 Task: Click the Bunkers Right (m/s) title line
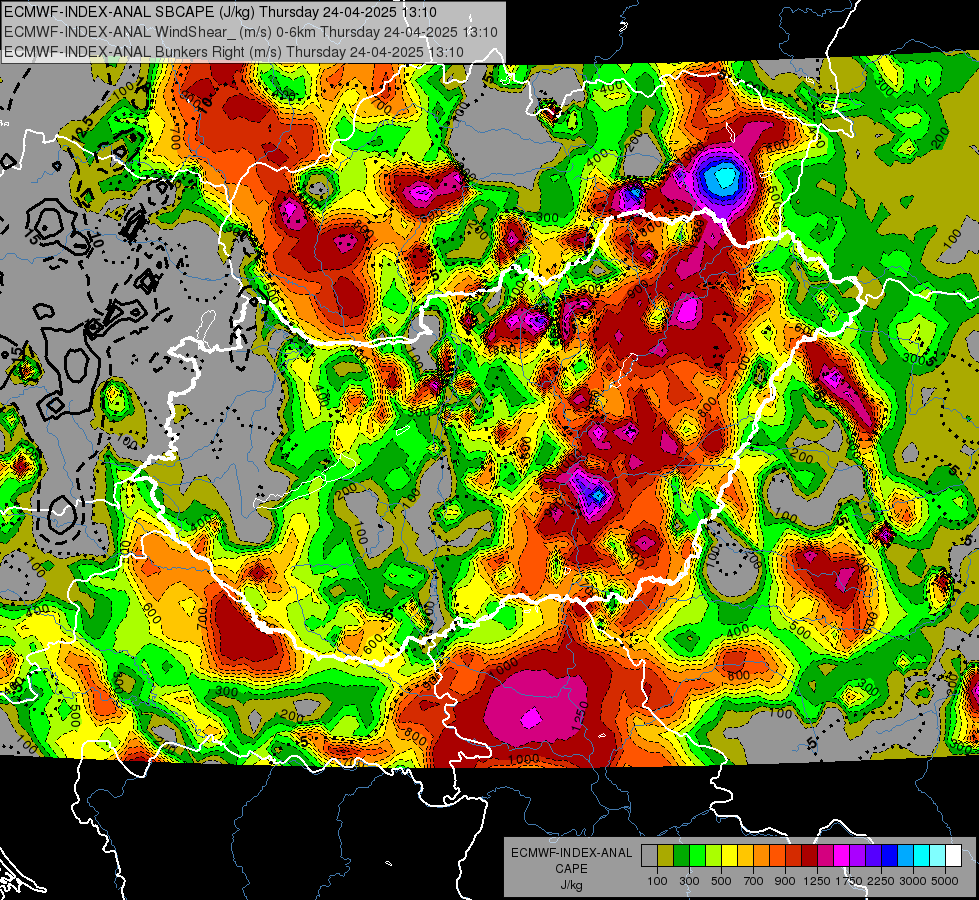234,52
